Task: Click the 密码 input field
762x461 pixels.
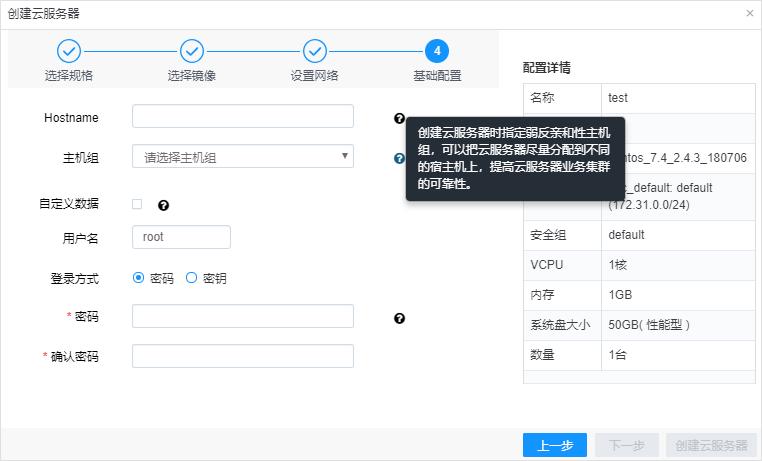Action: (242, 316)
